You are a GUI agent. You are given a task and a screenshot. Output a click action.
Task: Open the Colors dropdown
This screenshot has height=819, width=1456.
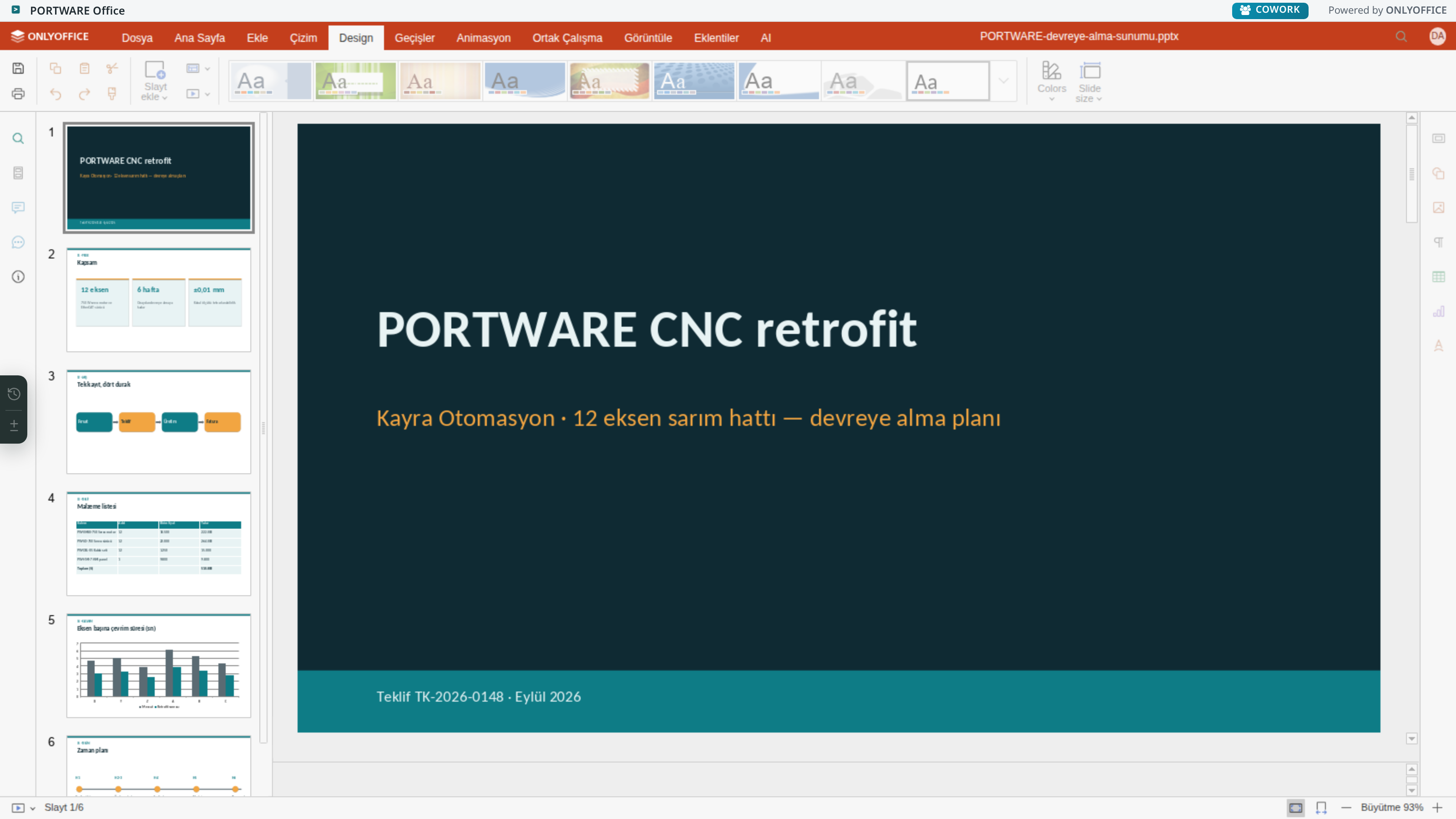tap(1052, 81)
